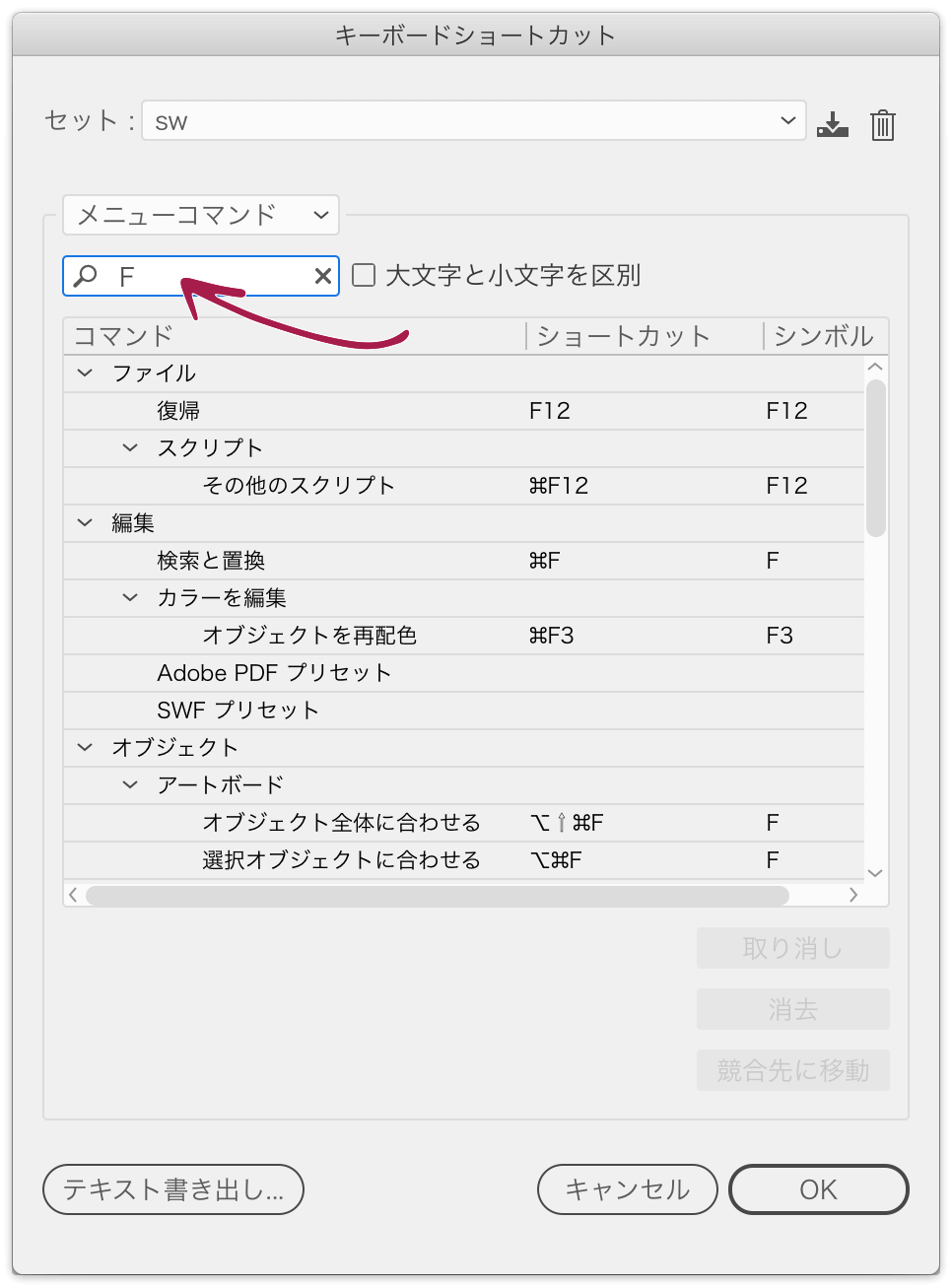
Task: Click the trash icon to delete set
Action: pyautogui.click(x=883, y=124)
